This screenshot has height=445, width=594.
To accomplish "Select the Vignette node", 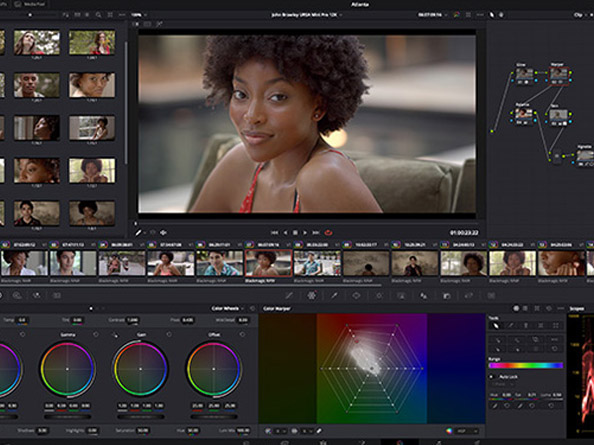I will click(x=585, y=156).
